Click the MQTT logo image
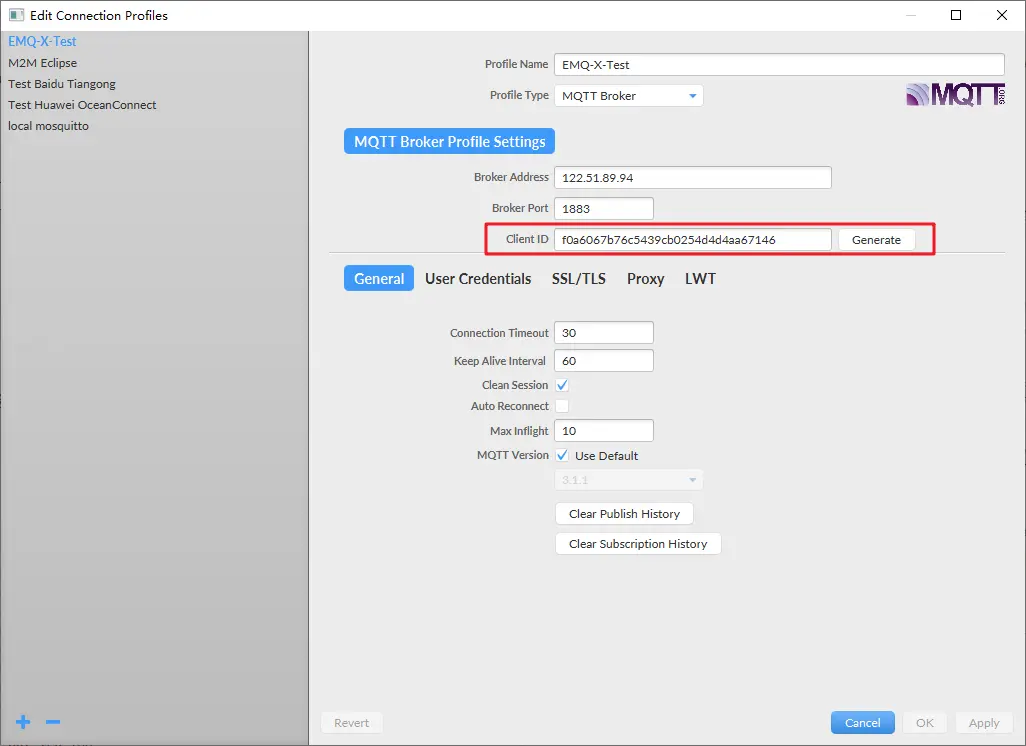1026x746 pixels. click(x=955, y=95)
